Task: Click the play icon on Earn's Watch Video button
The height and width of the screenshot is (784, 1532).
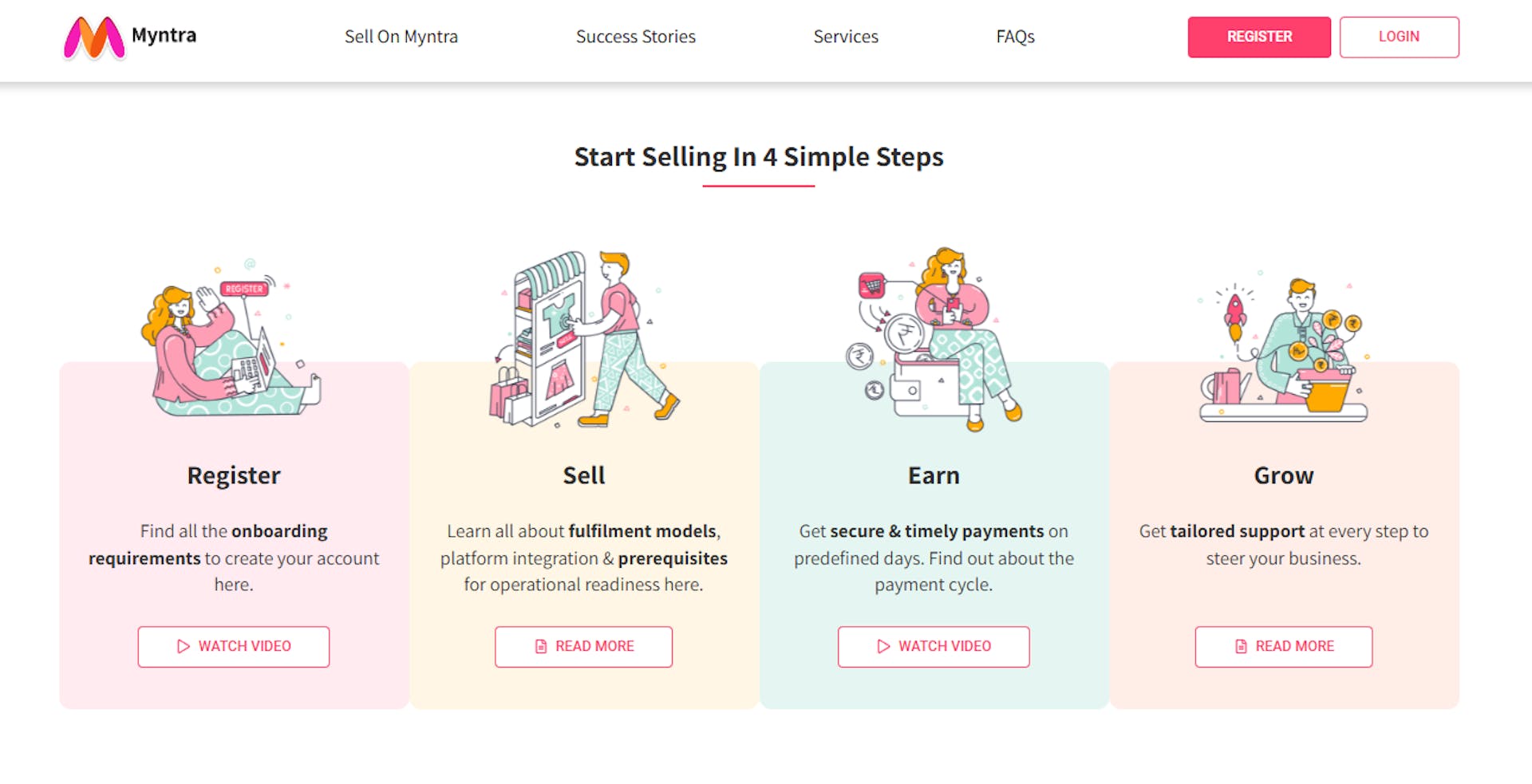Action: coord(882,647)
